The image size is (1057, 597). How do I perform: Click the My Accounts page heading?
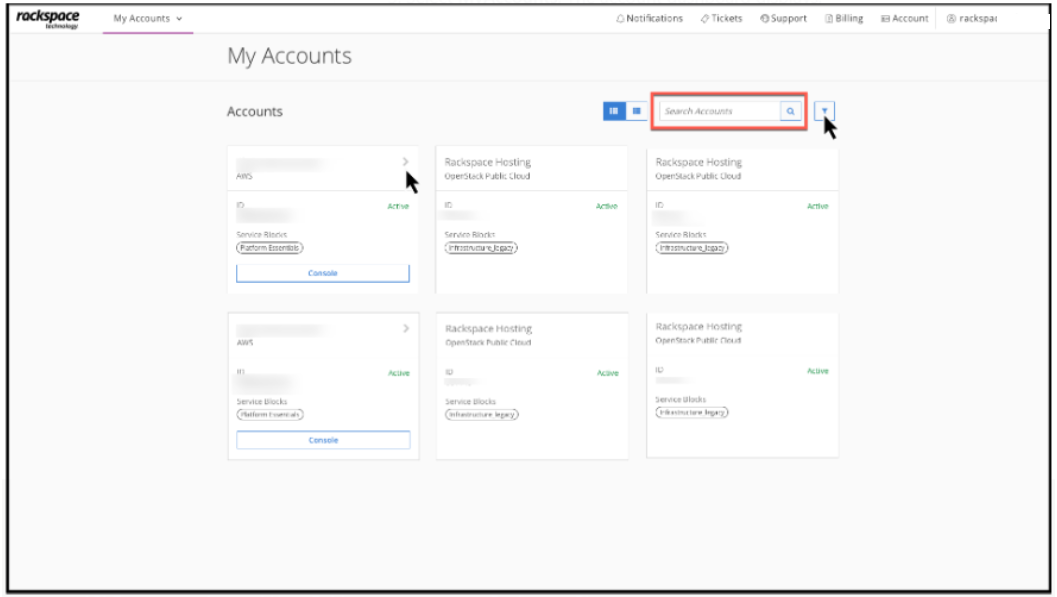pos(289,56)
